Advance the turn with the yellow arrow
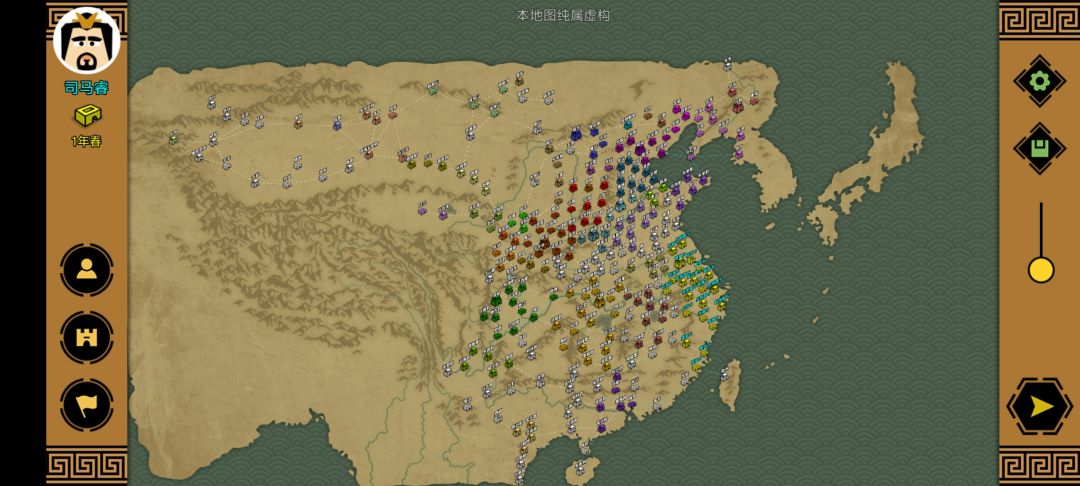Screen dimensions: 1080x486 tap(1039, 406)
